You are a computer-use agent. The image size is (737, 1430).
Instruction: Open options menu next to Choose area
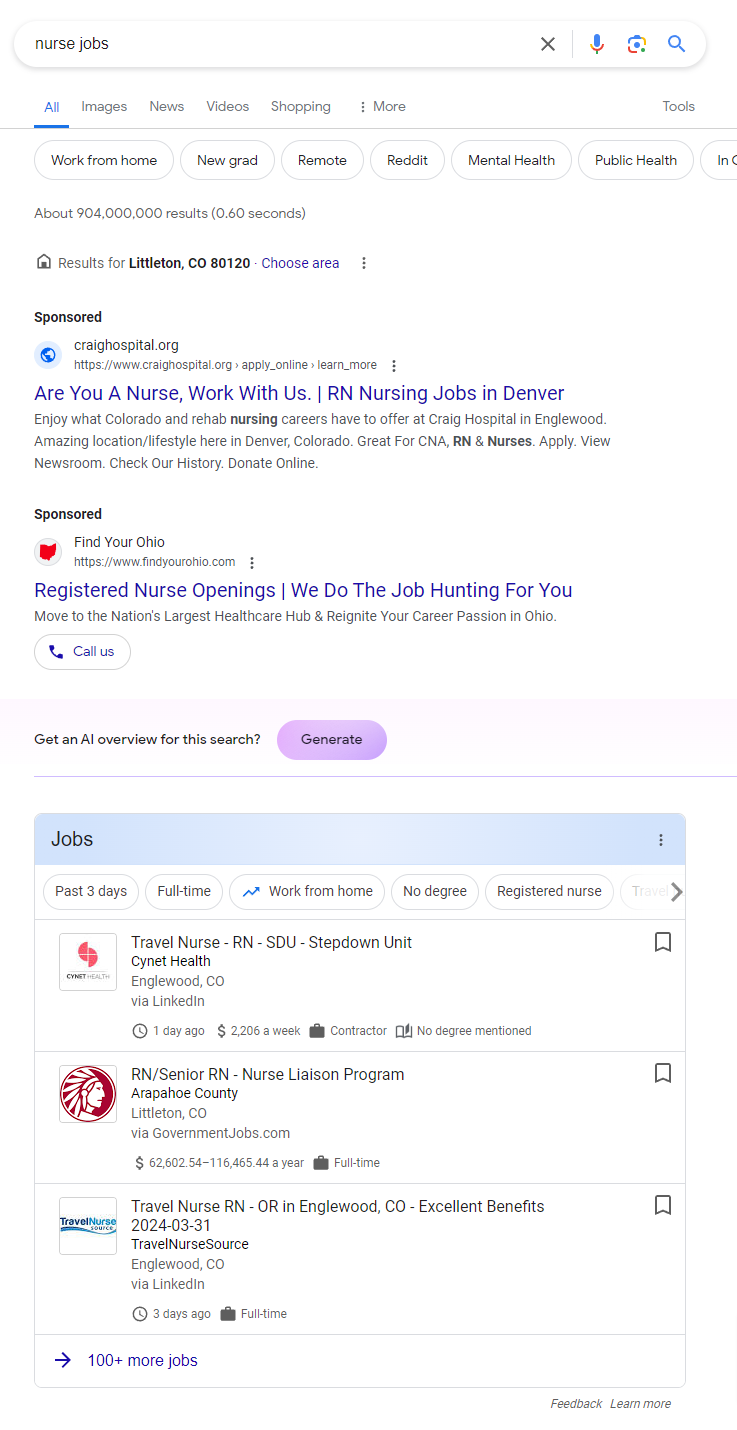(x=364, y=263)
